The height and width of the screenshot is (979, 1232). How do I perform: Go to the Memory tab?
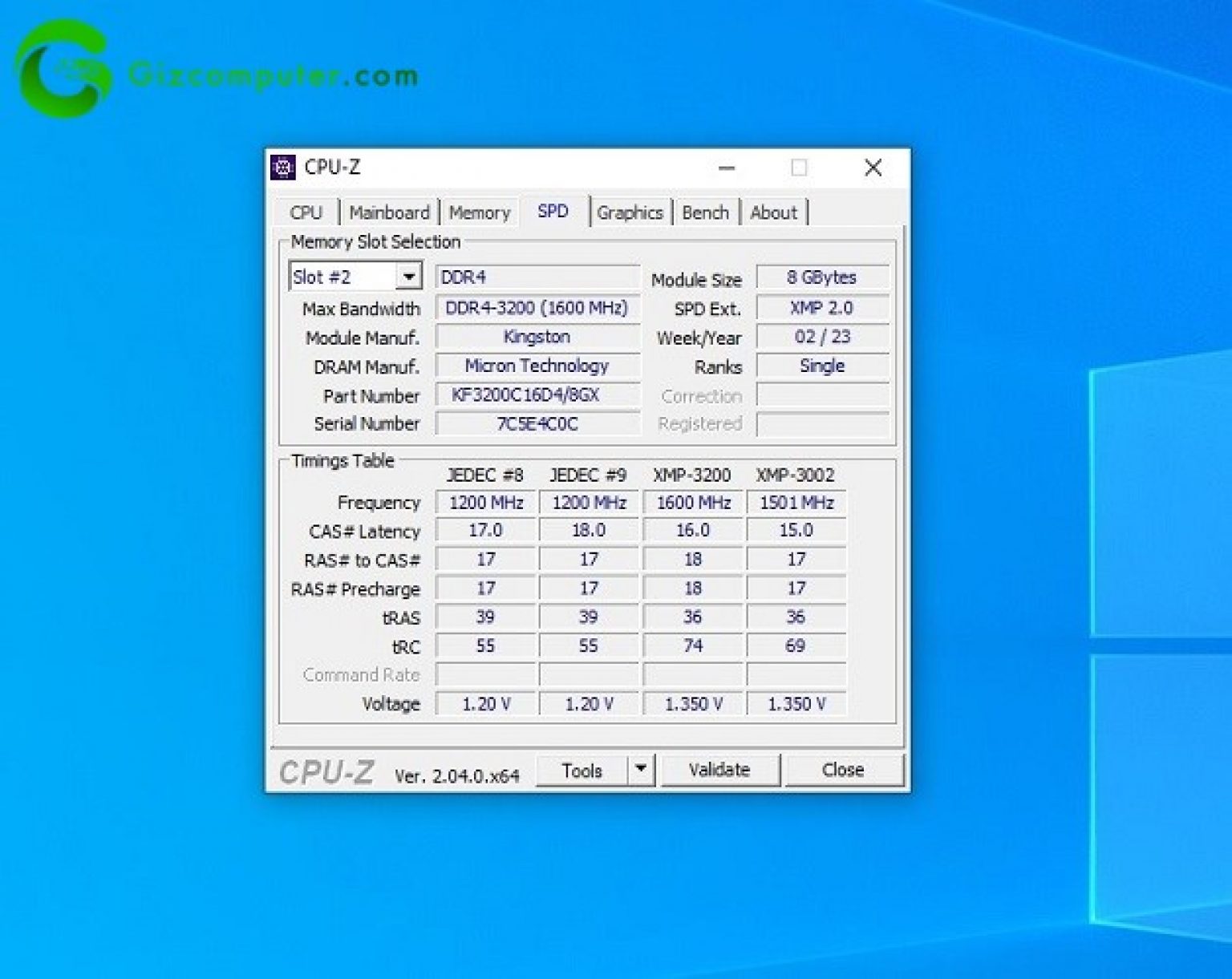click(x=479, y=212)
